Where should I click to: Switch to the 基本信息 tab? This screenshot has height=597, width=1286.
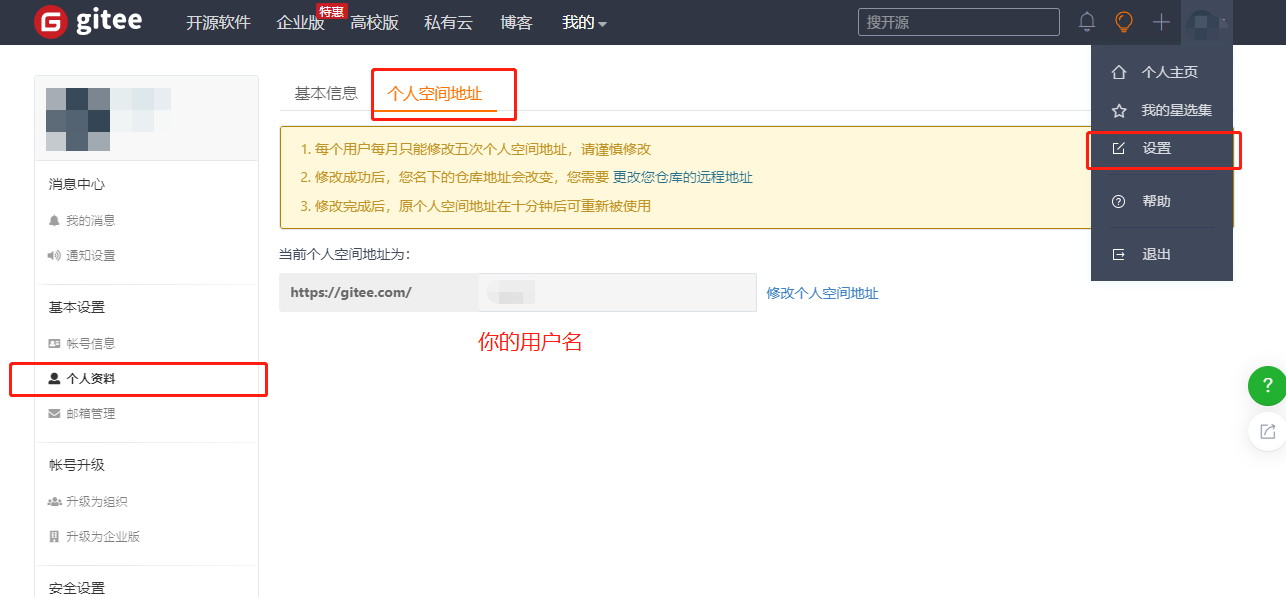[x=326, y=93]
